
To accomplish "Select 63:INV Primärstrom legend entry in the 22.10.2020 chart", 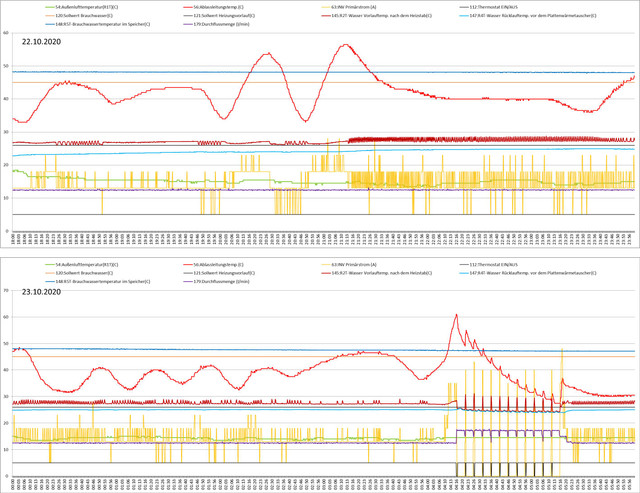I will (349, 7).
